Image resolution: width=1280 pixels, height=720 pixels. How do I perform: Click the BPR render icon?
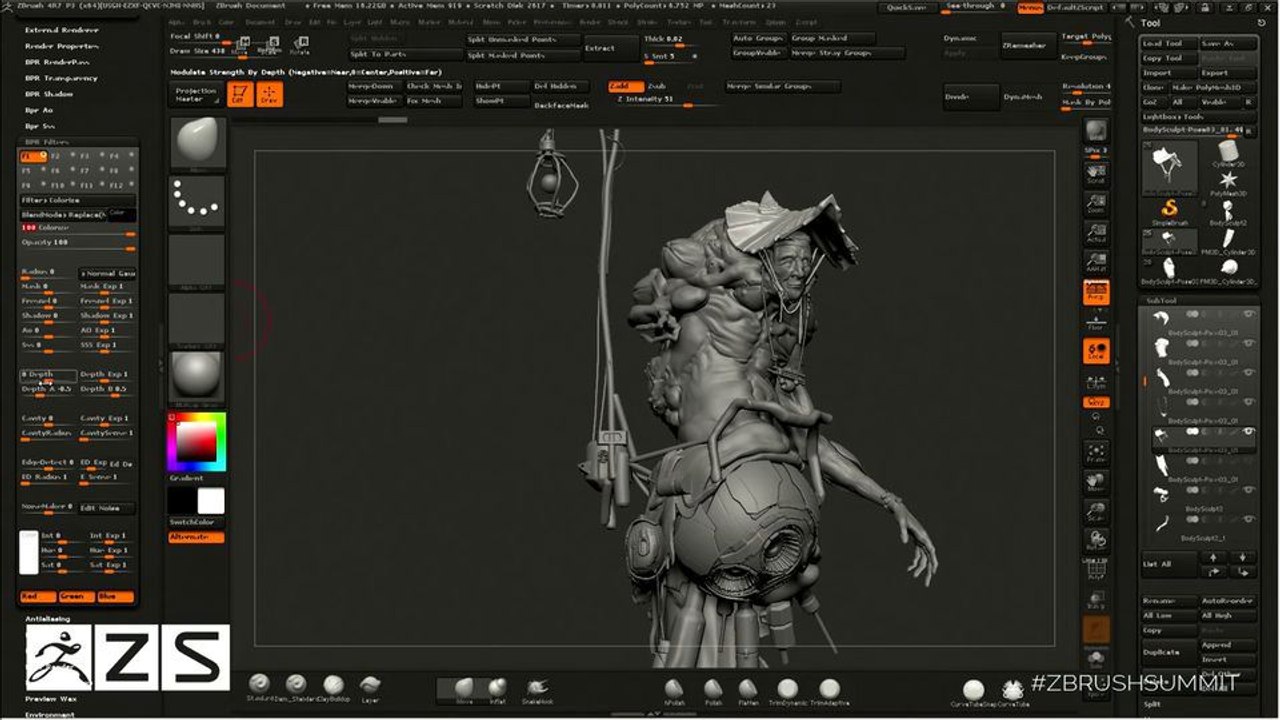coord(1097,132)
